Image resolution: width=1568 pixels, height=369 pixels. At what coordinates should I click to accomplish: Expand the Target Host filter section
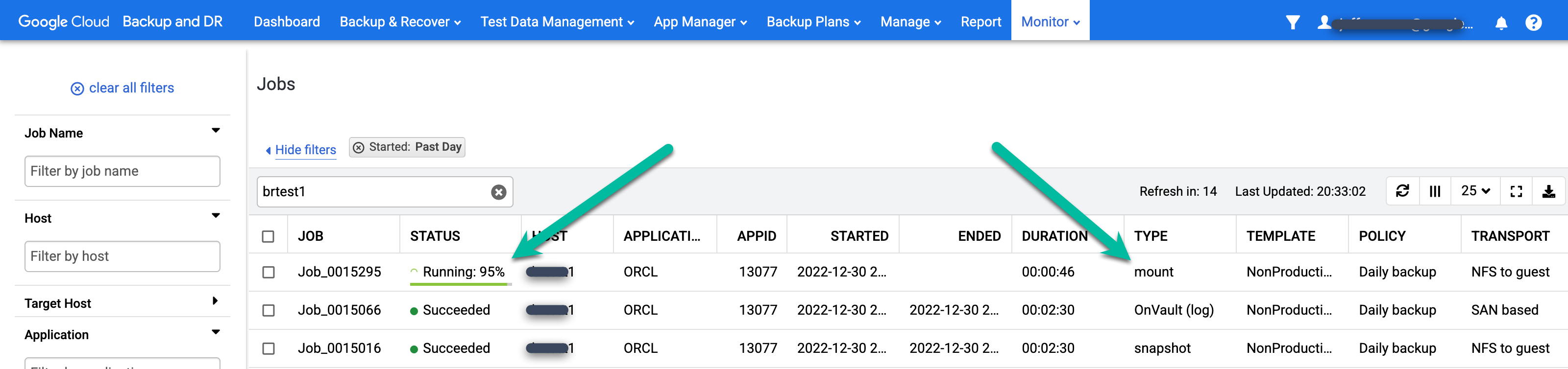215,301
